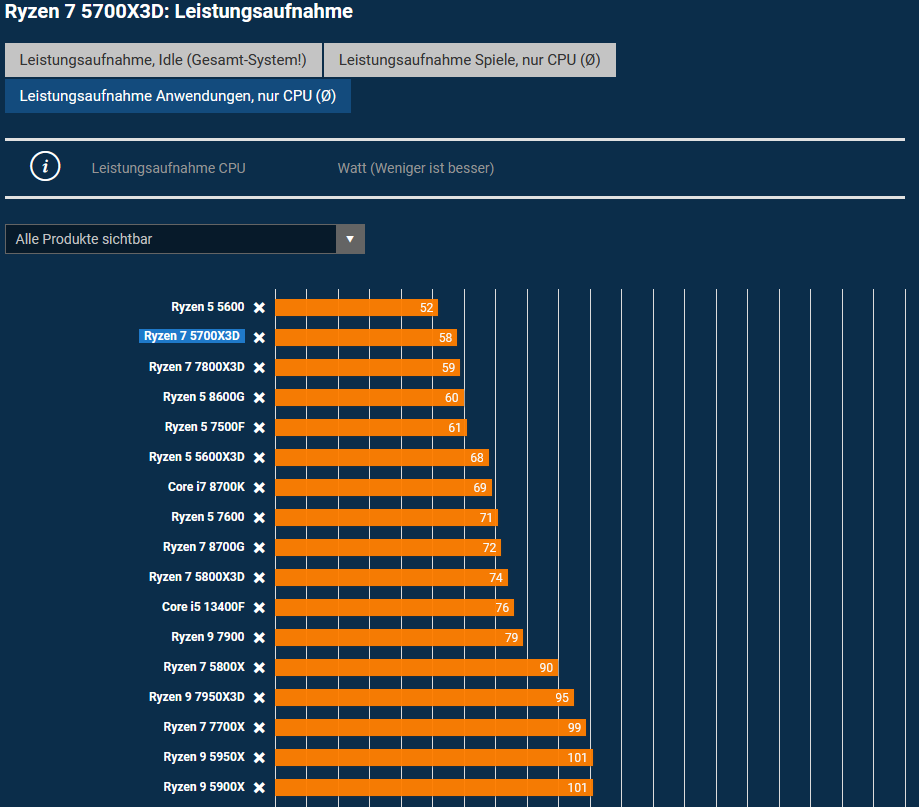
Task: Click the 59 value on the Ryzen 7 7800X3D bar
Action: tap(448, 367)
